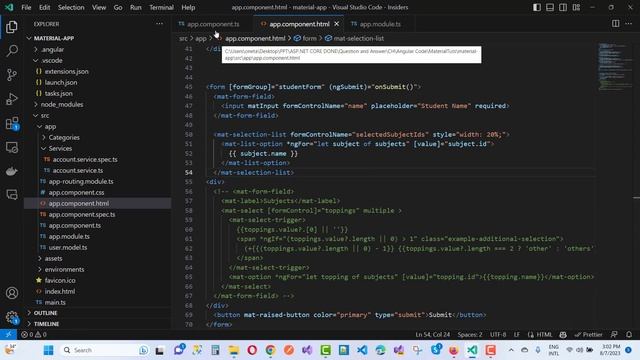640x360 pixels.
Task: Click the remote window indicator in status bar
Action: pyautogui.click(x=8, y=334)
